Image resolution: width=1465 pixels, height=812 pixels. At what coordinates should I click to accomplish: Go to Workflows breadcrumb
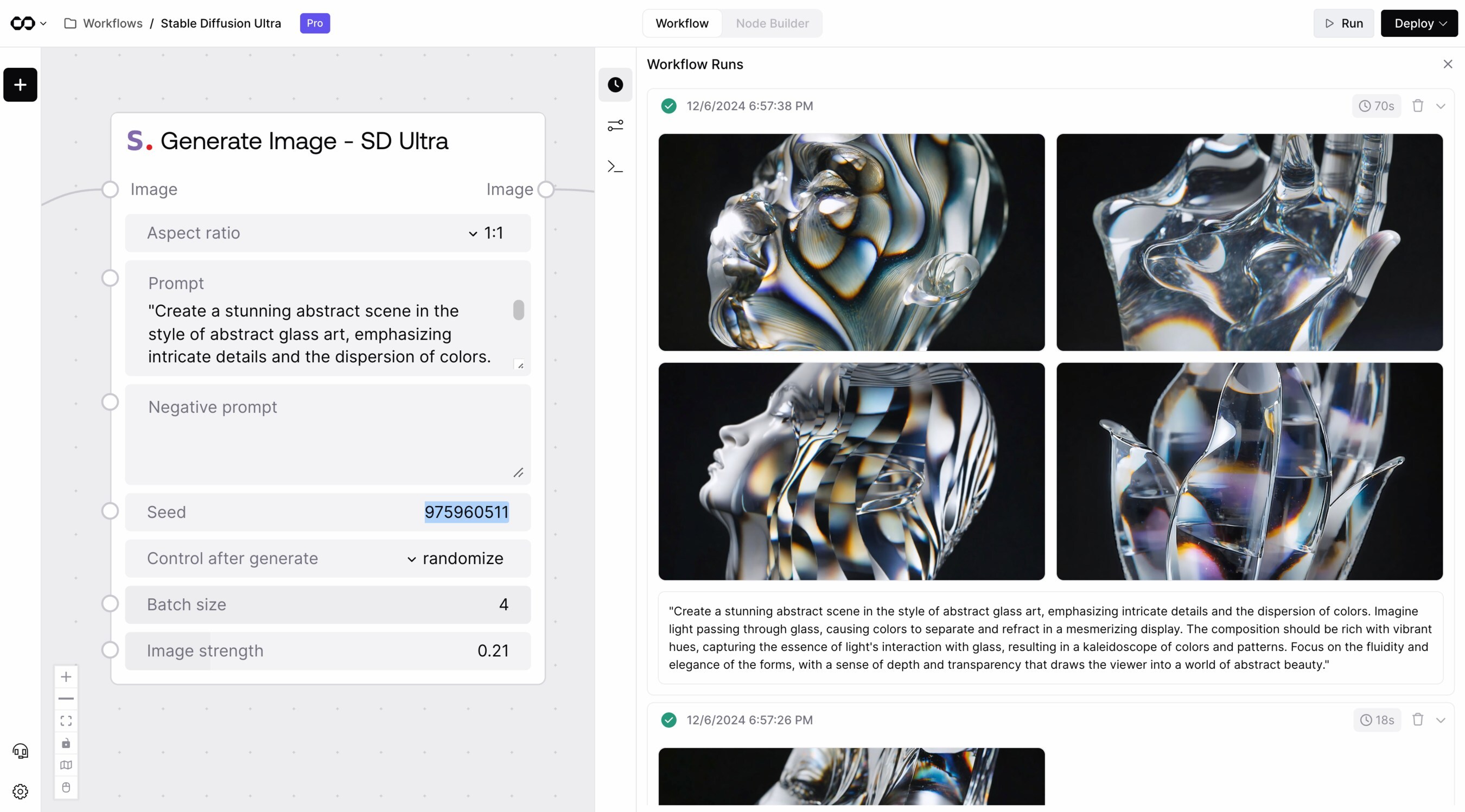click(113, 23)
